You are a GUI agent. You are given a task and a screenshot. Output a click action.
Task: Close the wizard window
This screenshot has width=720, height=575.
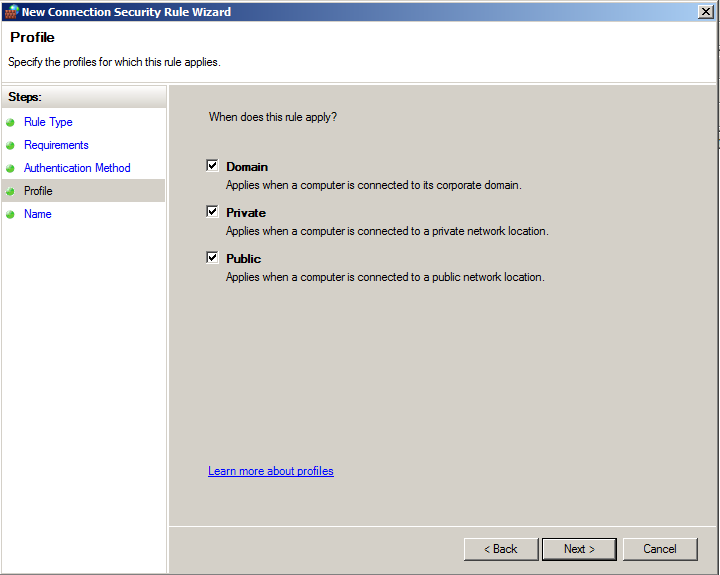[x=706, y=11]
